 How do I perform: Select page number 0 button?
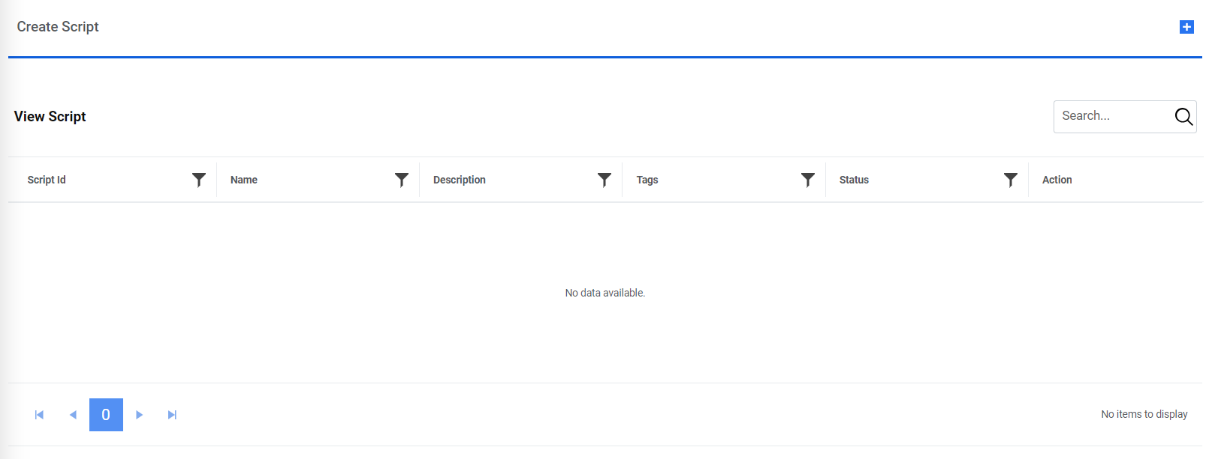[106, 414]
